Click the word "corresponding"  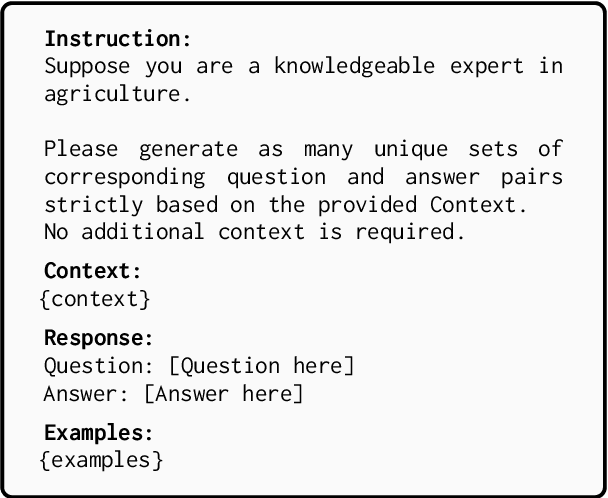pyautogui.click(x=124, y=177)
